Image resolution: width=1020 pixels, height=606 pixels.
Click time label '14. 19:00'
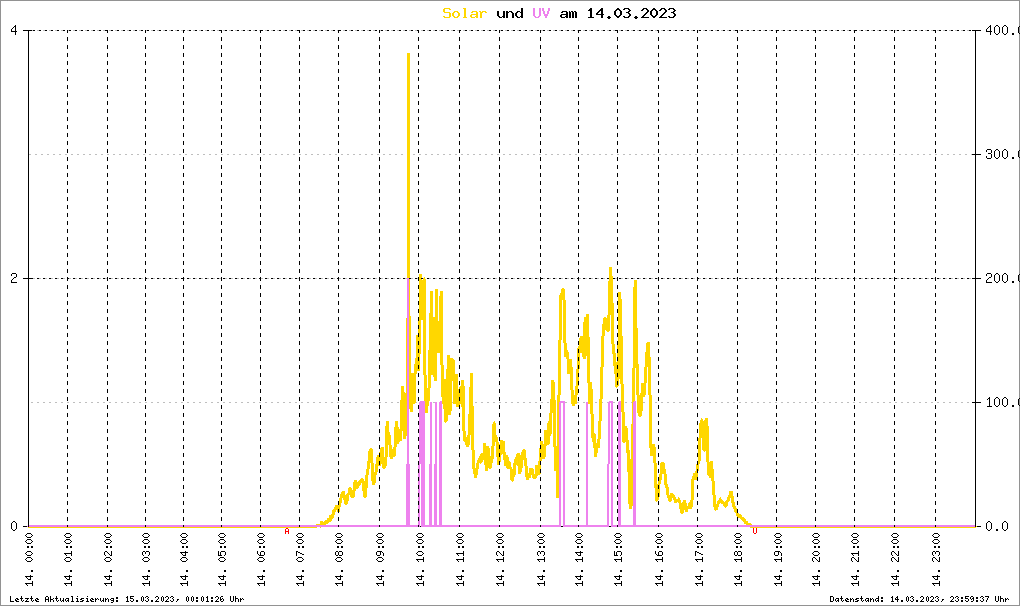coord(778,560)
